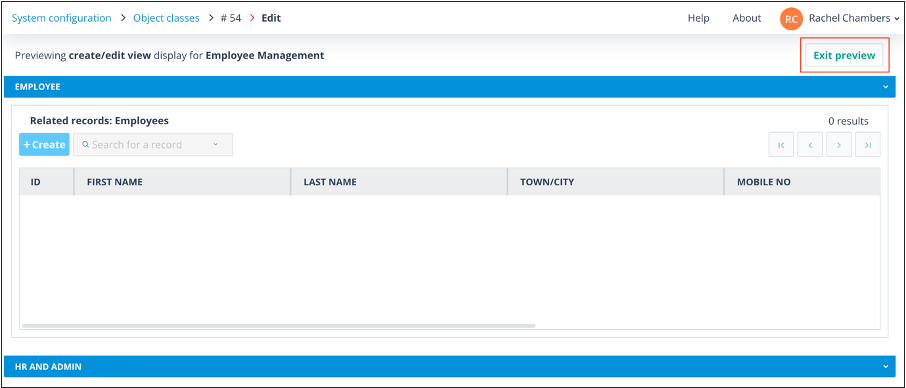Go to Object classes breadcrumb
906x388 pixels.
click(166, 18)
